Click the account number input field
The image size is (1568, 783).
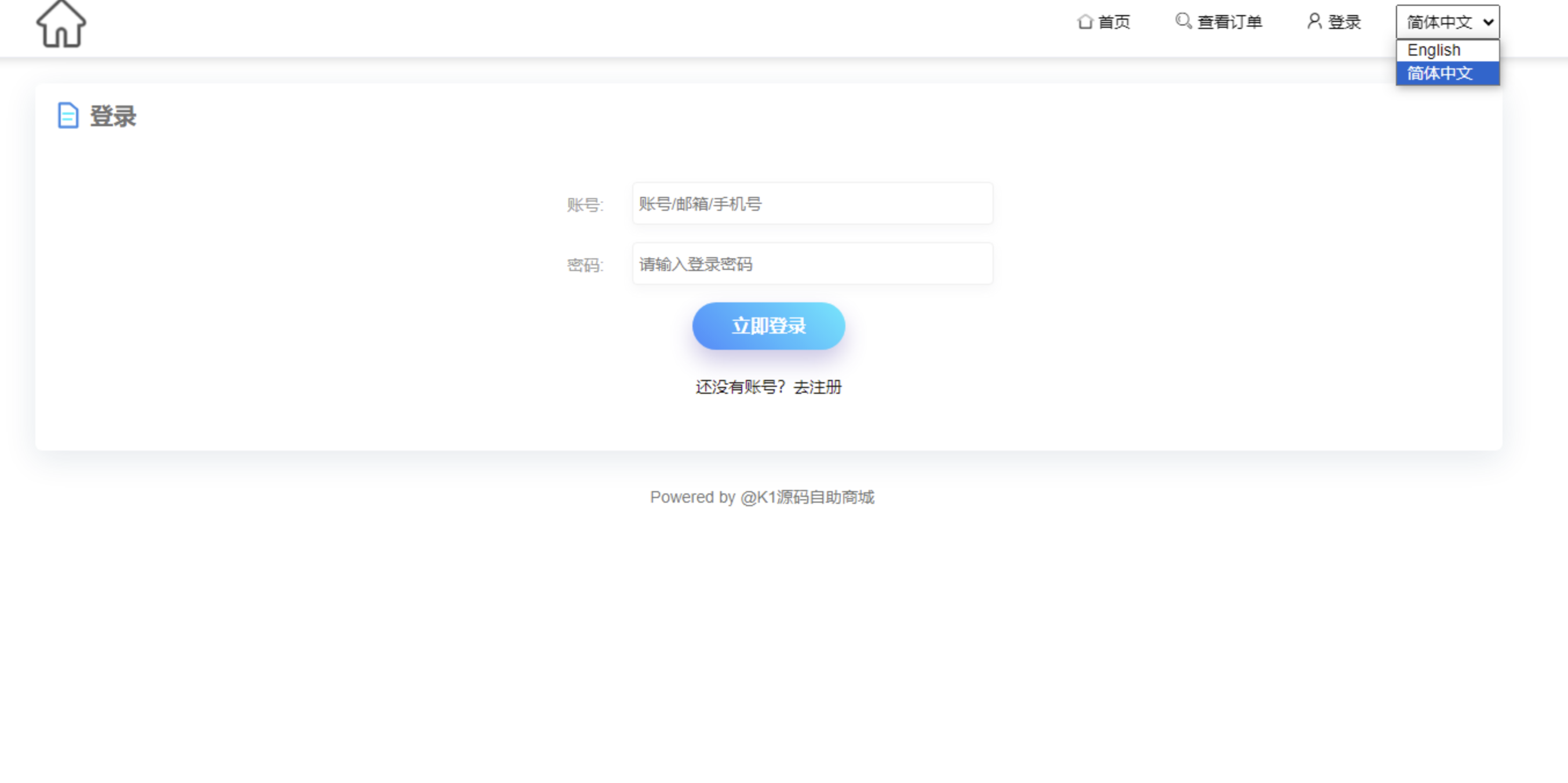813,204
